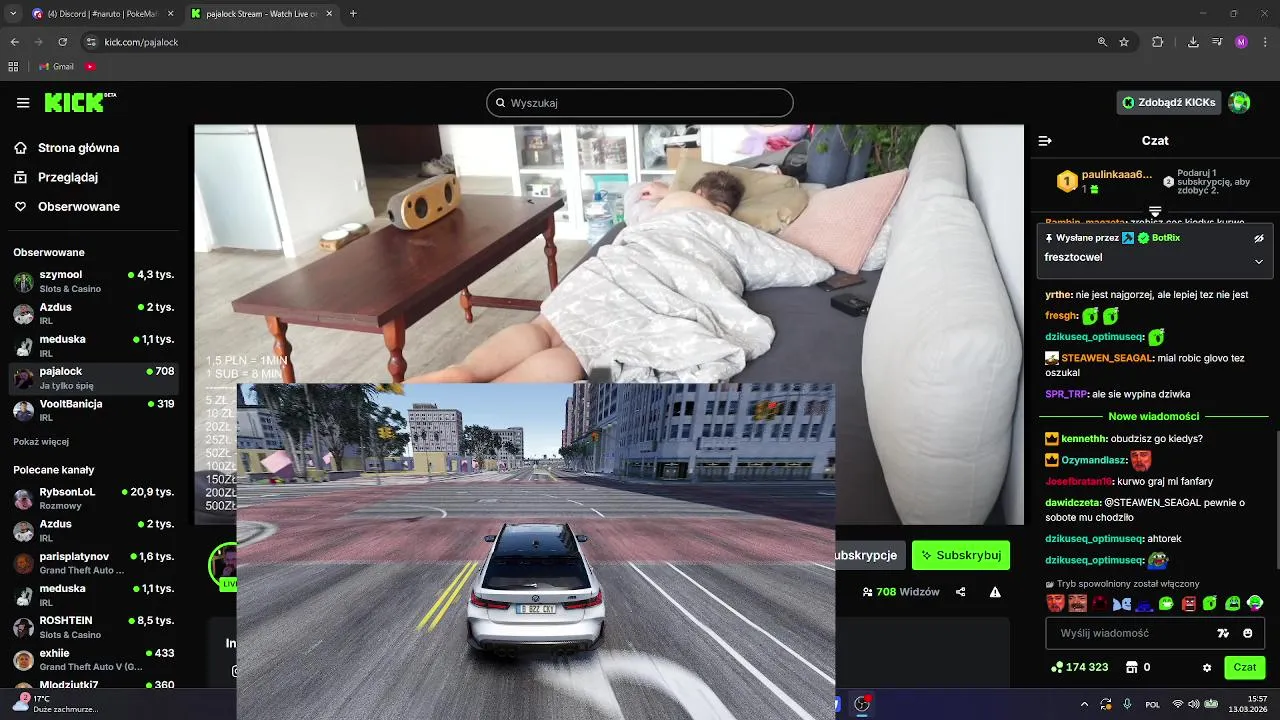Open the Kick shop icon
This screenshot has height=720, width=1280.
coord(1132,667)
